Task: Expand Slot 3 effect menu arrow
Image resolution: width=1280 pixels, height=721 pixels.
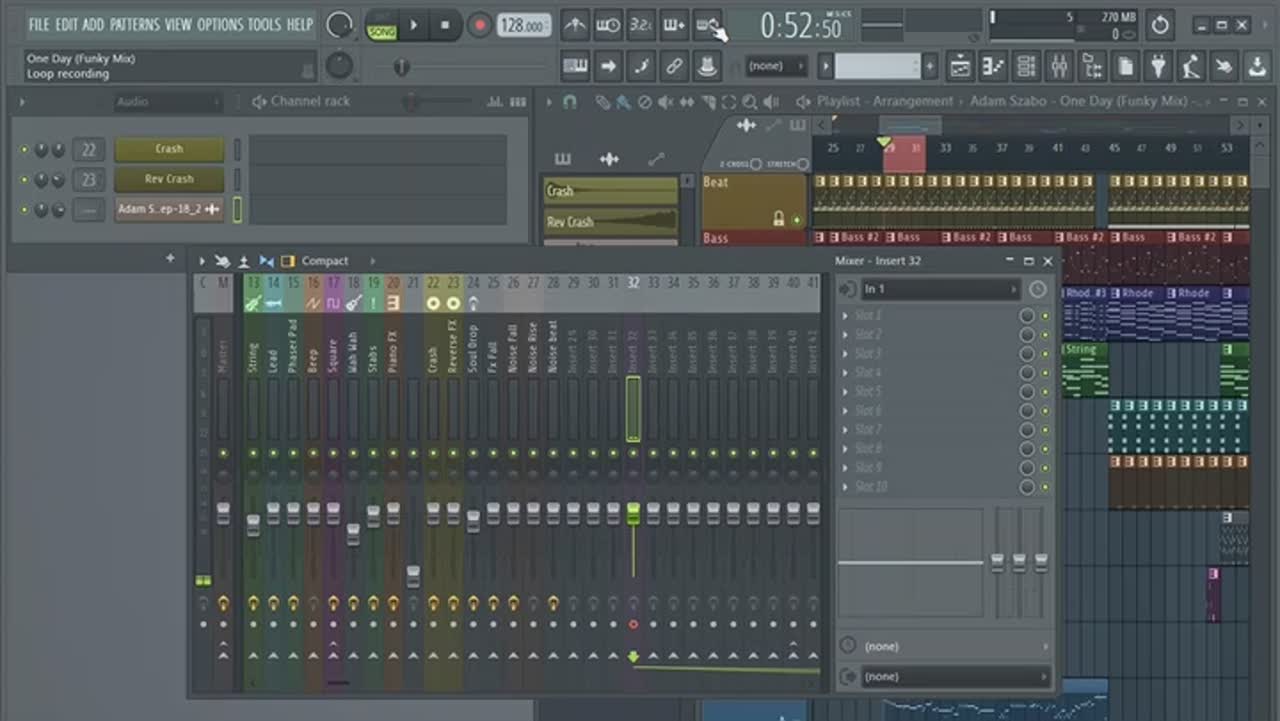Action: (x=846, y=354)
